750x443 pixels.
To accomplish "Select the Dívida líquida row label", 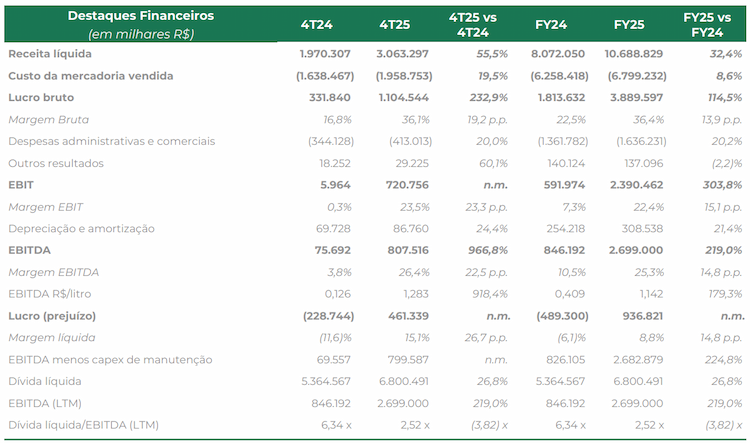I will (x=44, y=381).
